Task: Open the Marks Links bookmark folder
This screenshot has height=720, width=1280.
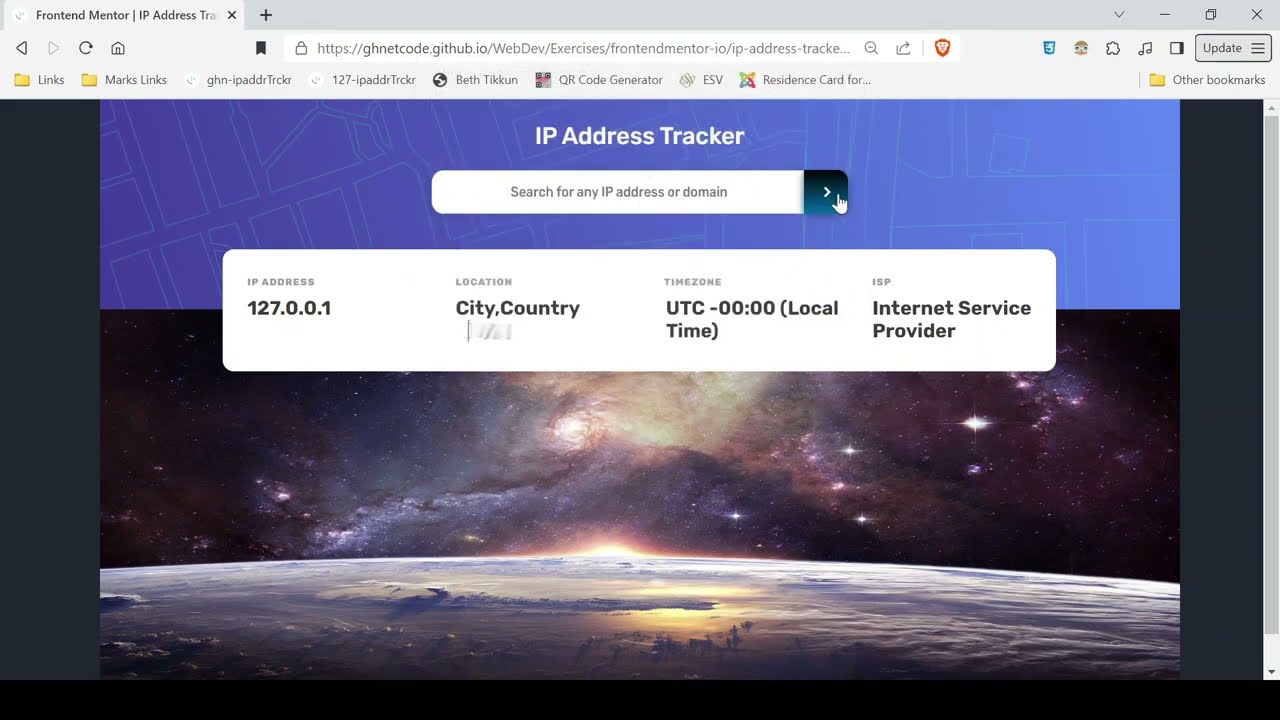Action: point(124,80)
